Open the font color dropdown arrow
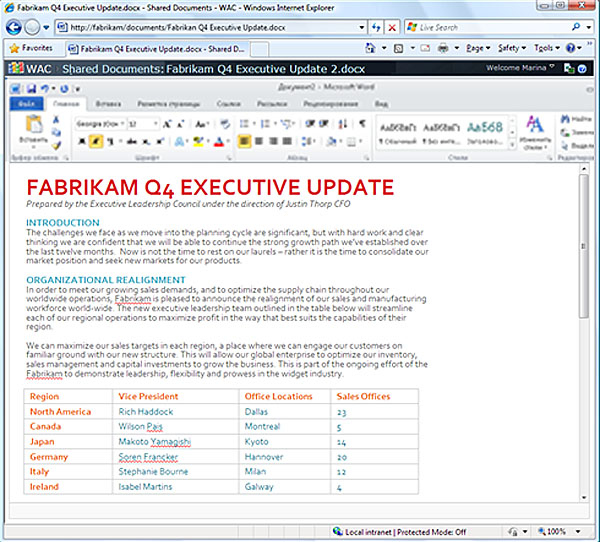This screenshot has height=542, width=600. [x=228, y=142]
